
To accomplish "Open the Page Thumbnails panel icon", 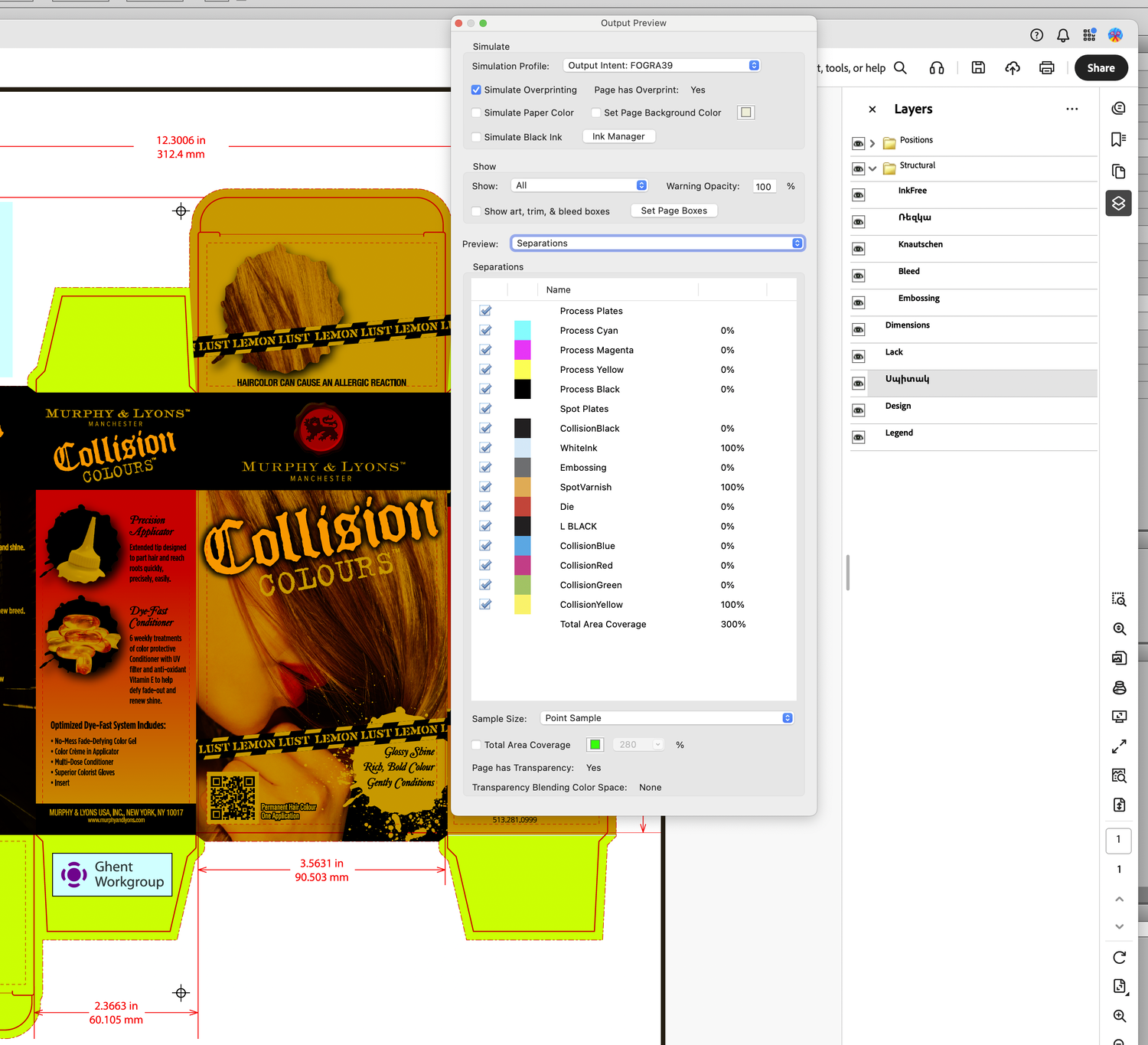I will 1118,171.
